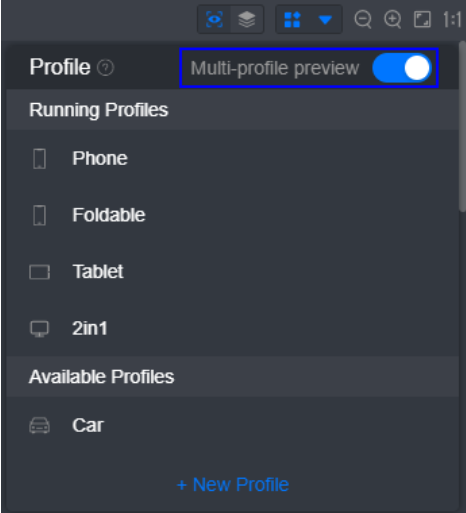The image size is (466, 513).
Task: Click the Car icon
Action: tap(39, 425)
